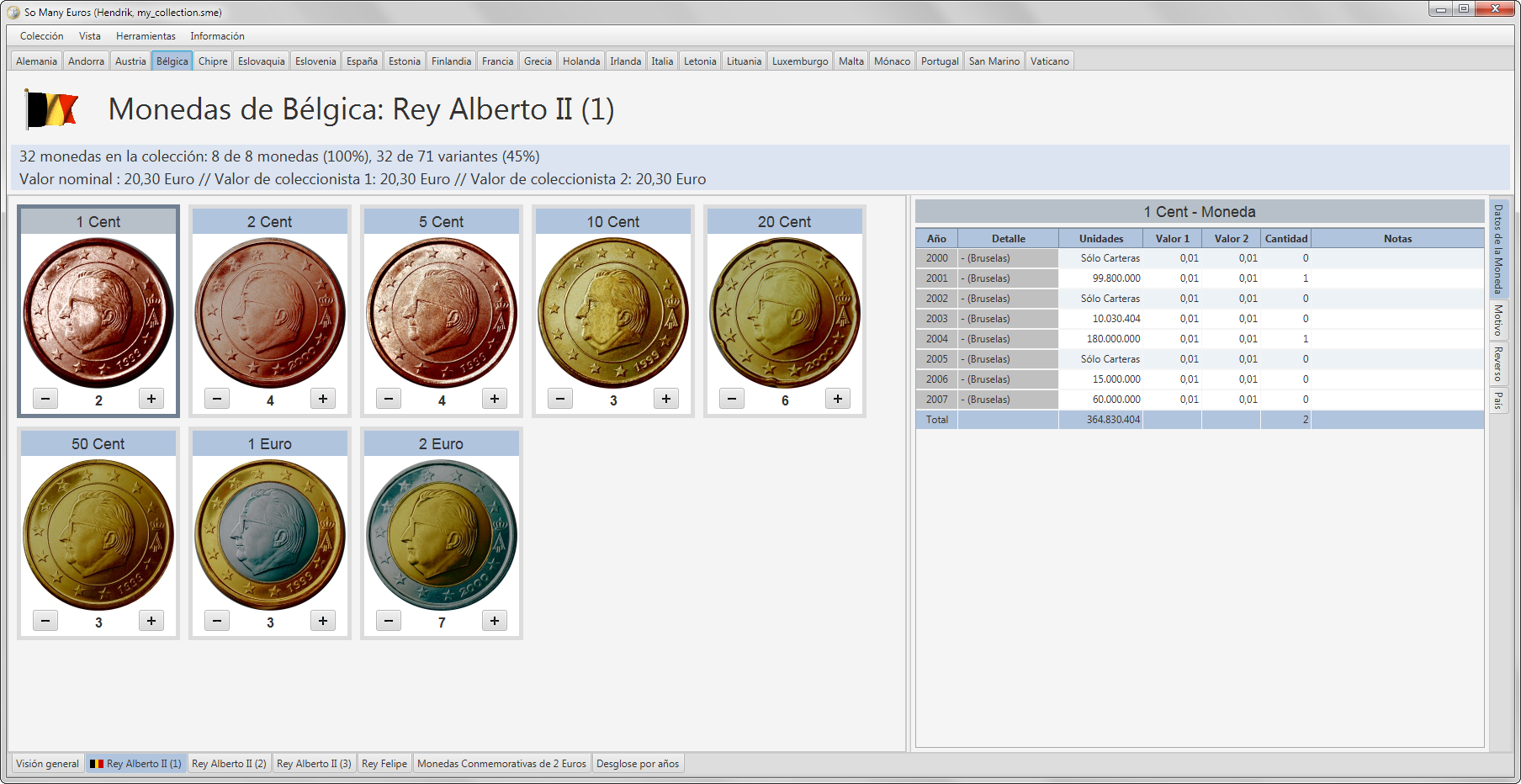Subtract one from the 2 Euro count

(x=389, y=621)
